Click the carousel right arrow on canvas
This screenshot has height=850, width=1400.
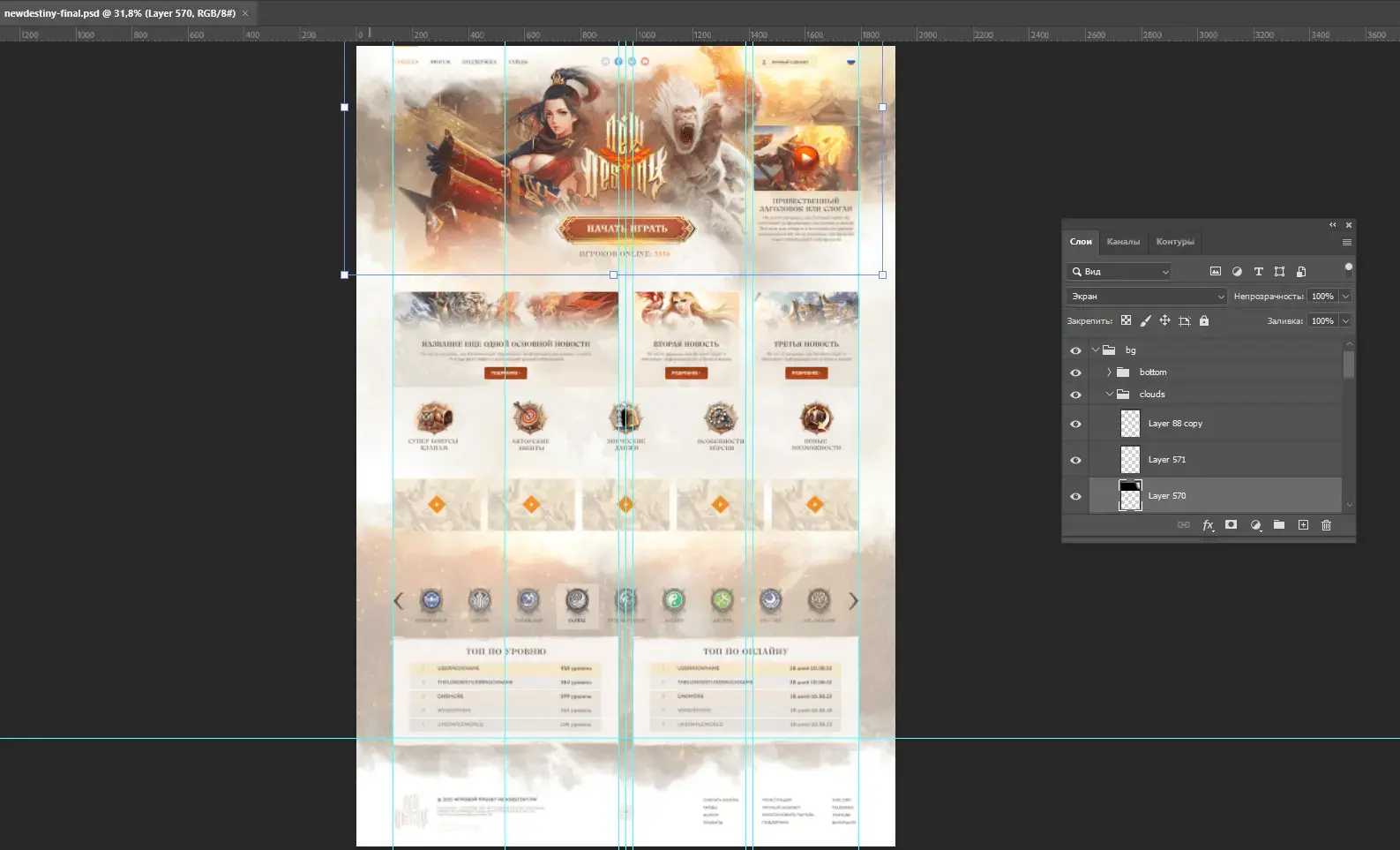point(853,601)
